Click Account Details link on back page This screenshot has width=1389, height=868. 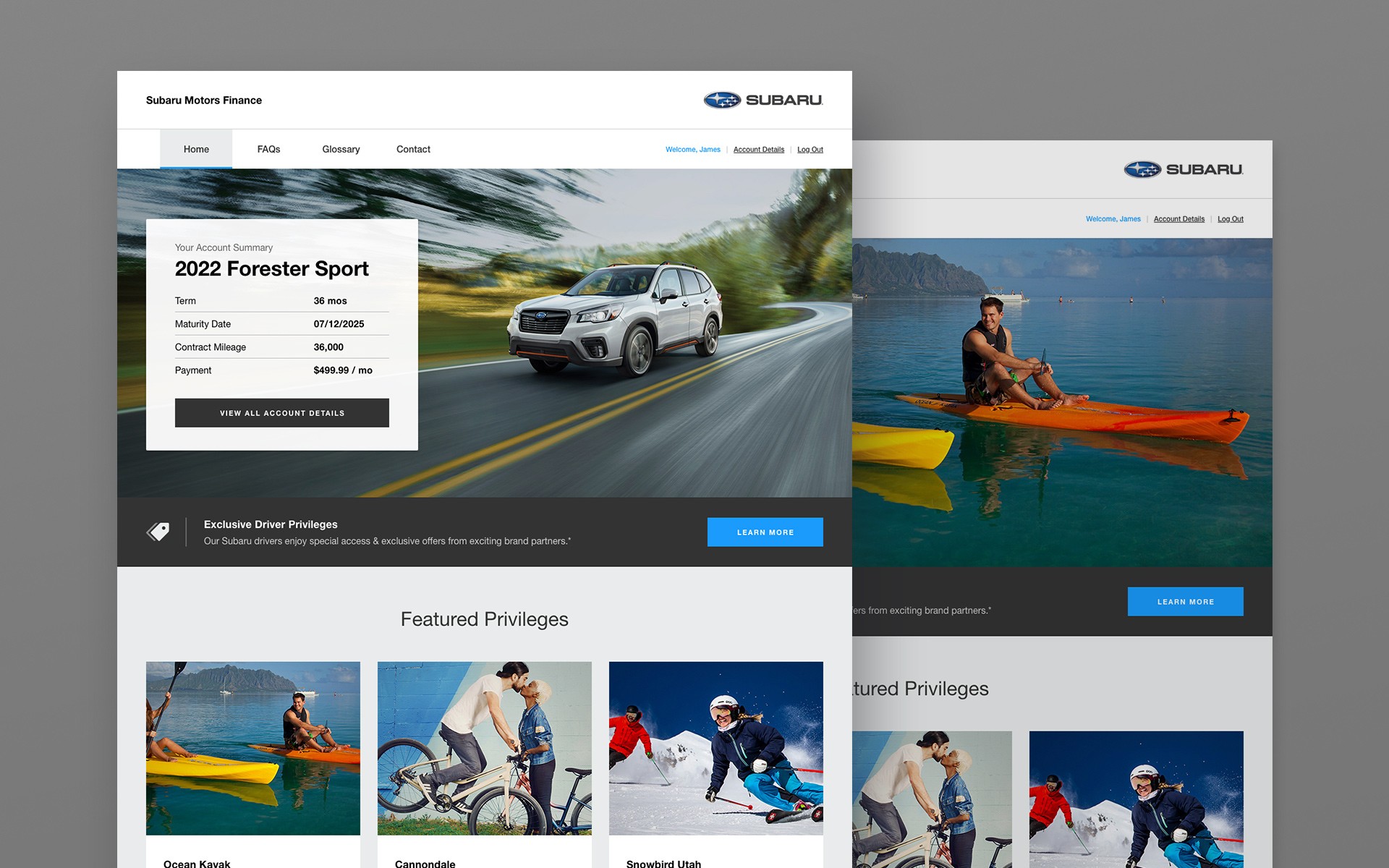pyautogui.click(x=1178, y=219)
